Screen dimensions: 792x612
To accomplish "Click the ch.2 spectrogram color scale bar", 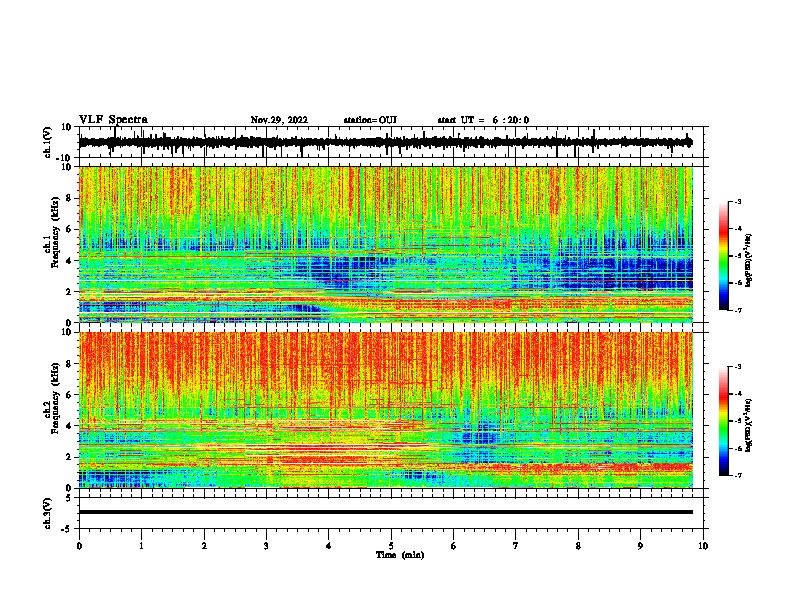I will pos(723,421).
